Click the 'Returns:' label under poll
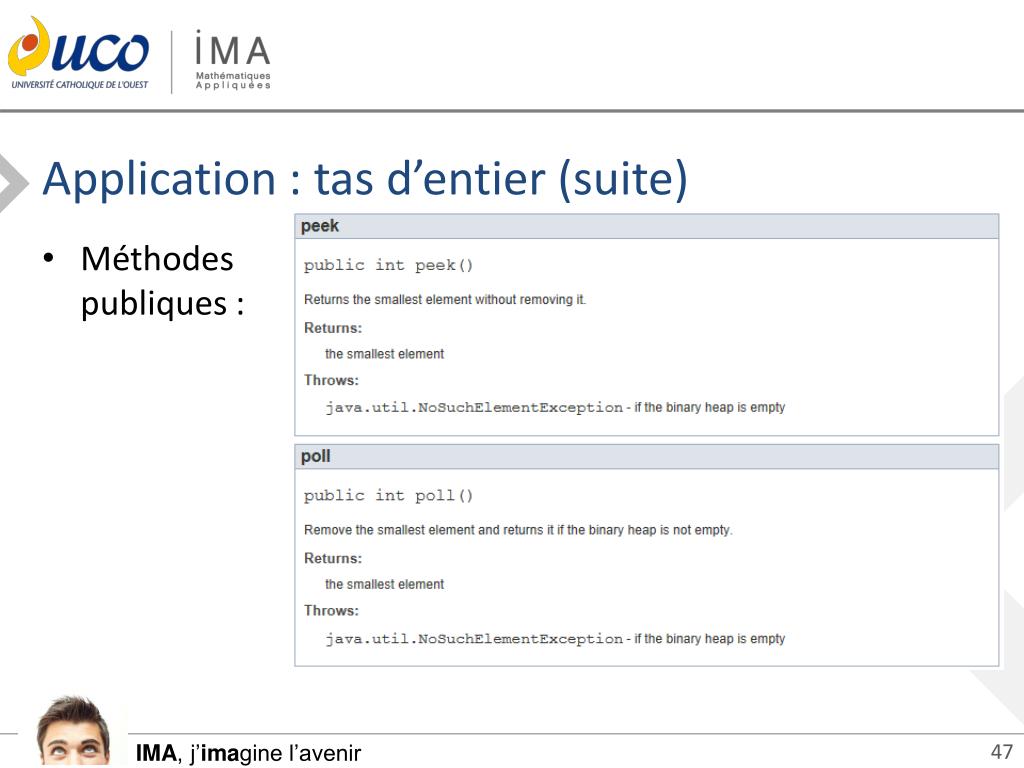This screenshot has width=1024, height=768. pyautogui.click(x=332, y=558)
